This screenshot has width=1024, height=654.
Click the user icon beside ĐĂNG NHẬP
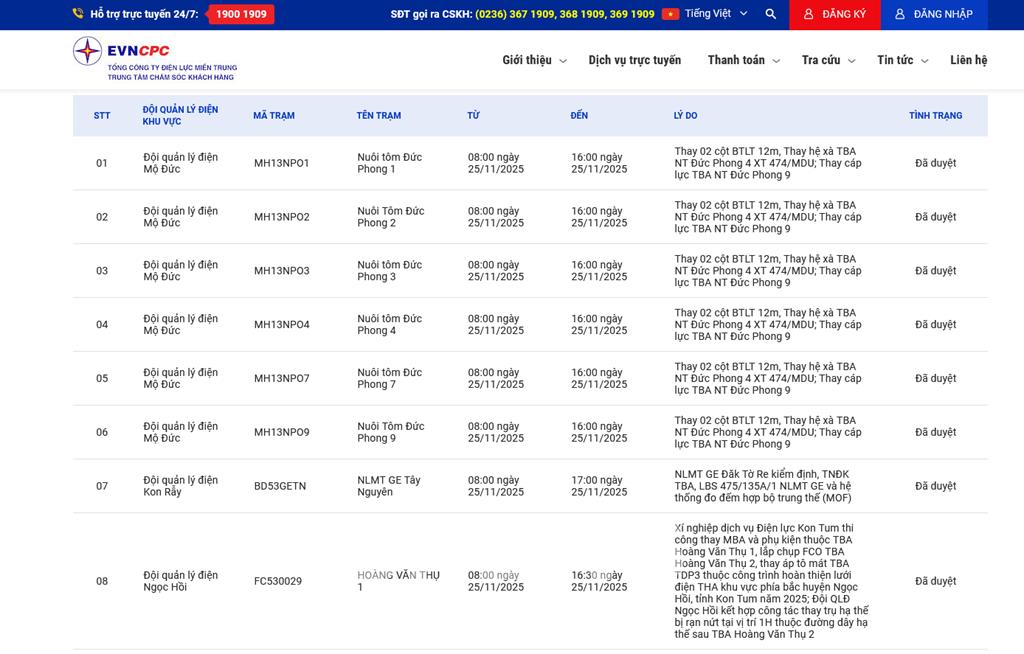tap(900, 14)
